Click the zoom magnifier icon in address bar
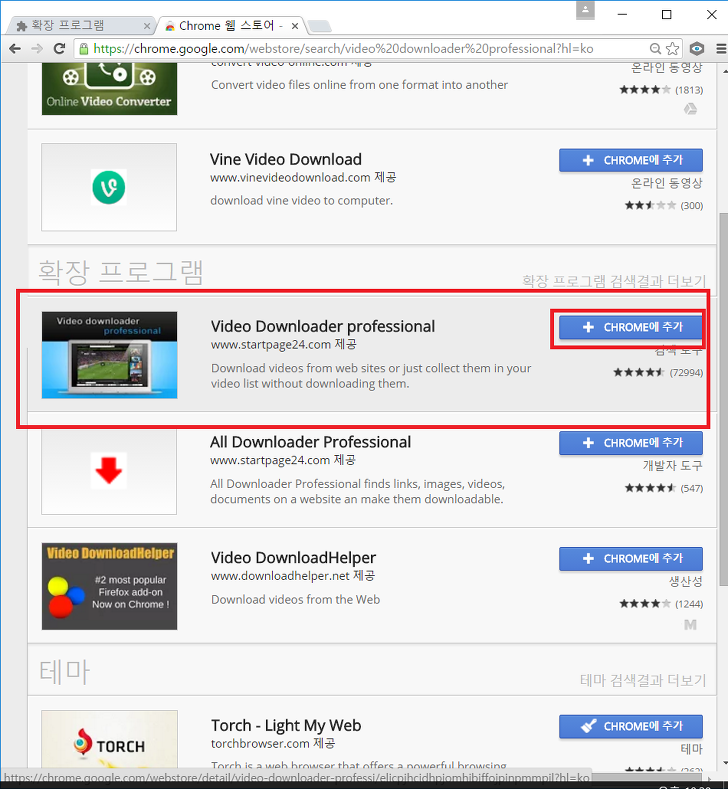Screen dimensions: 728x789 pos(655,49)
